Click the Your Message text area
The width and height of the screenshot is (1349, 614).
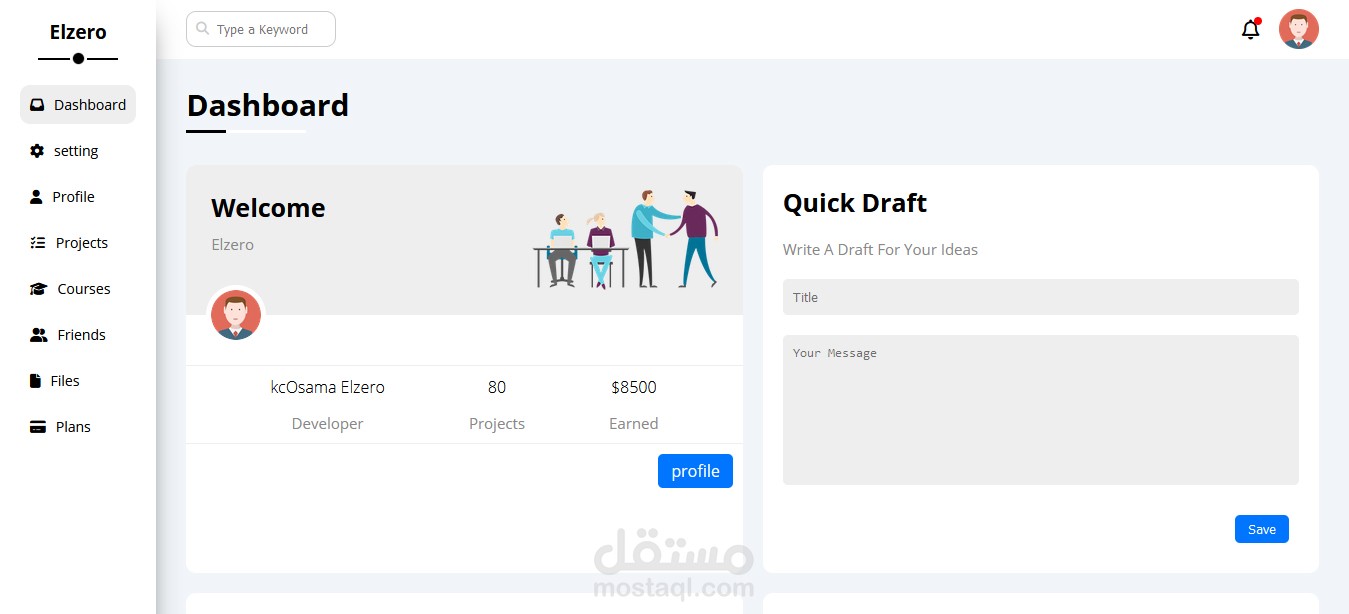point(1040,410)
